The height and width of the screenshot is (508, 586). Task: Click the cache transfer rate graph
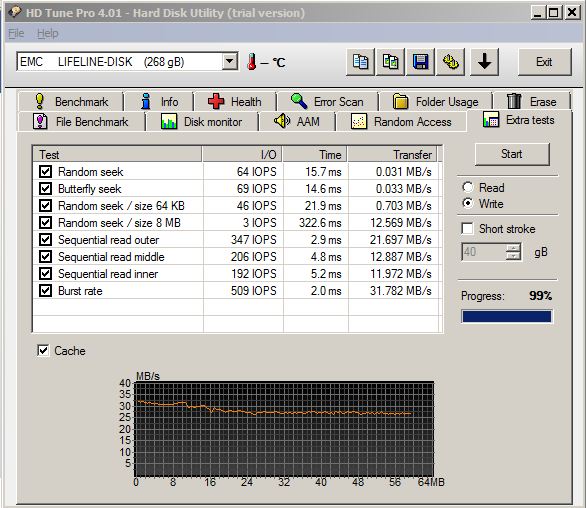tap(284, 429)
